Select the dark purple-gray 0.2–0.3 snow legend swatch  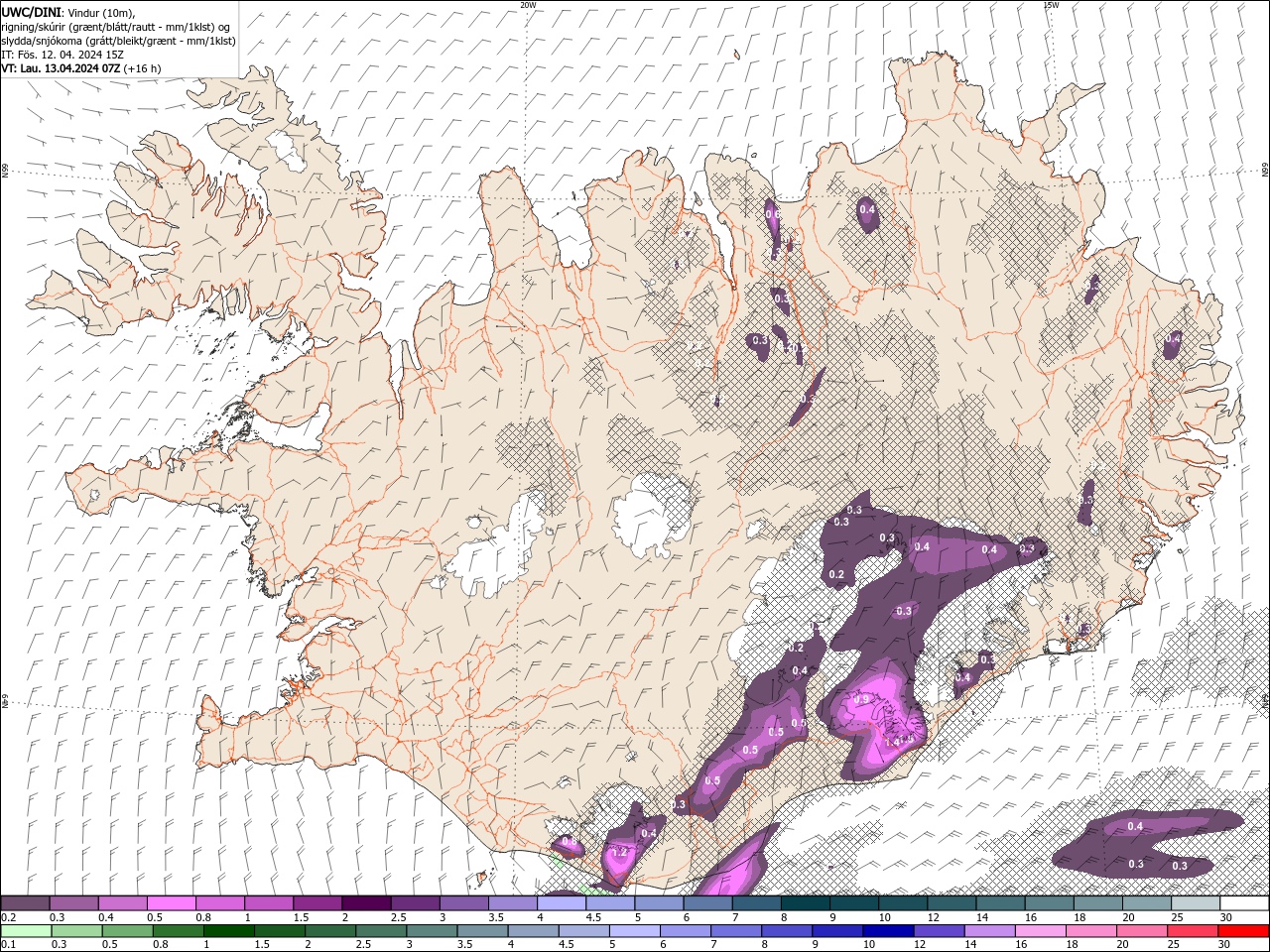25,902
